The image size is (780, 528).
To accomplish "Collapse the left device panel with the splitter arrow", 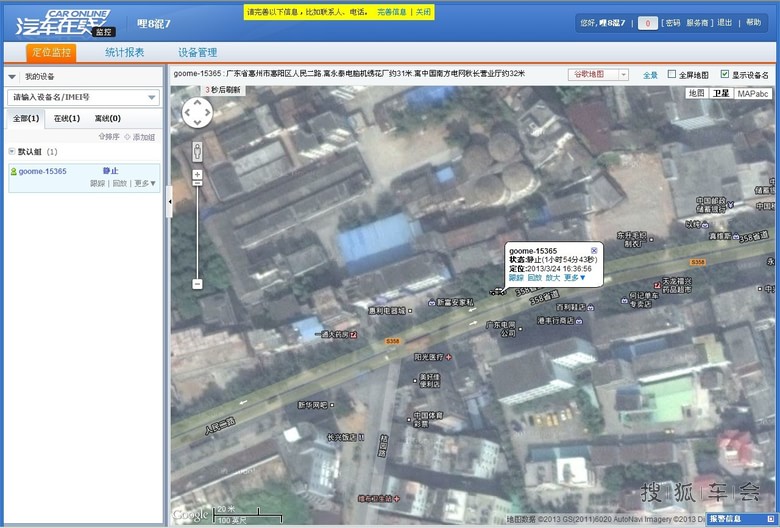I will [x=168, y=201].
